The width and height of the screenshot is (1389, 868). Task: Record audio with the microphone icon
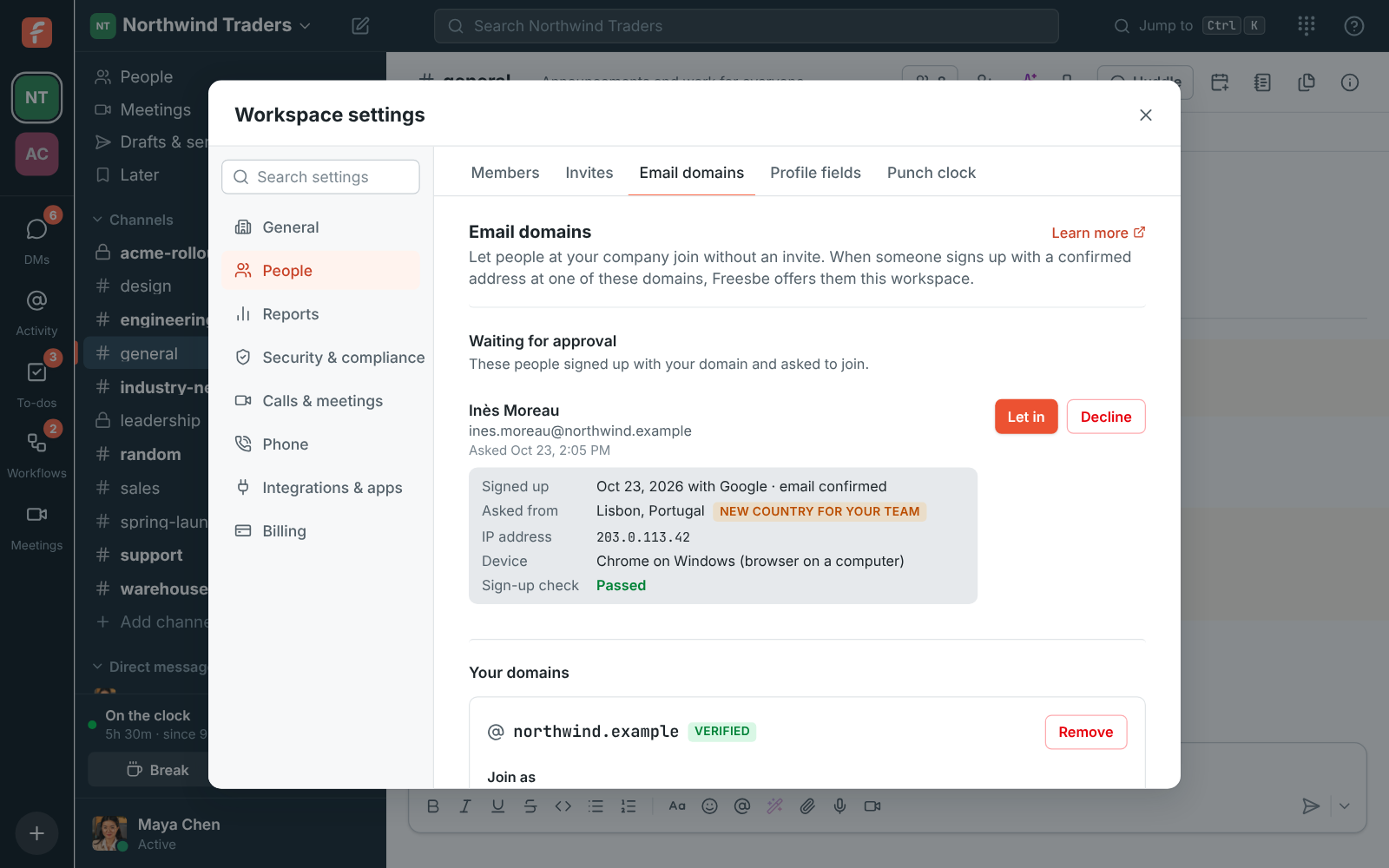839,806
